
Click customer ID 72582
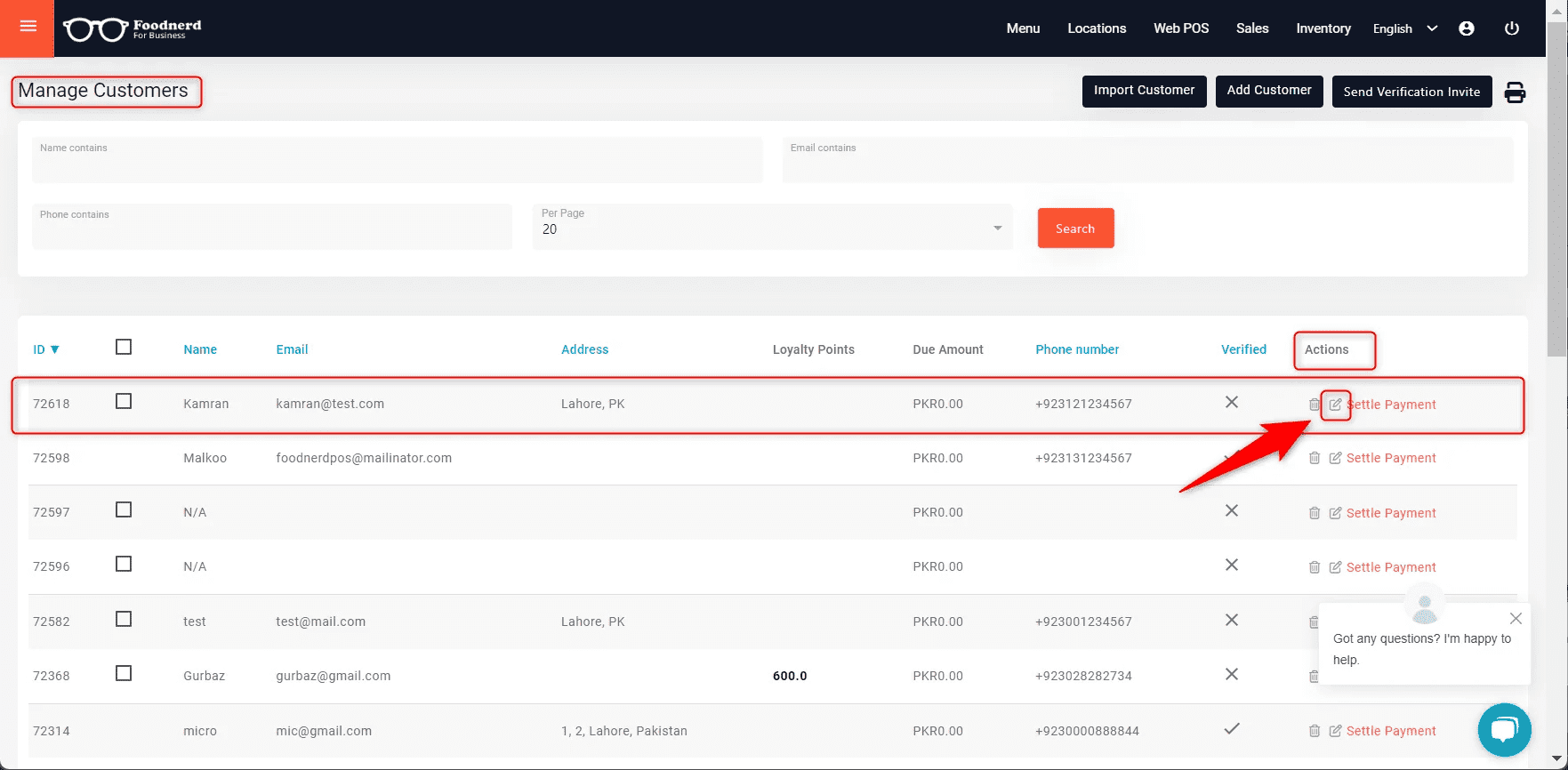(52, 622)
